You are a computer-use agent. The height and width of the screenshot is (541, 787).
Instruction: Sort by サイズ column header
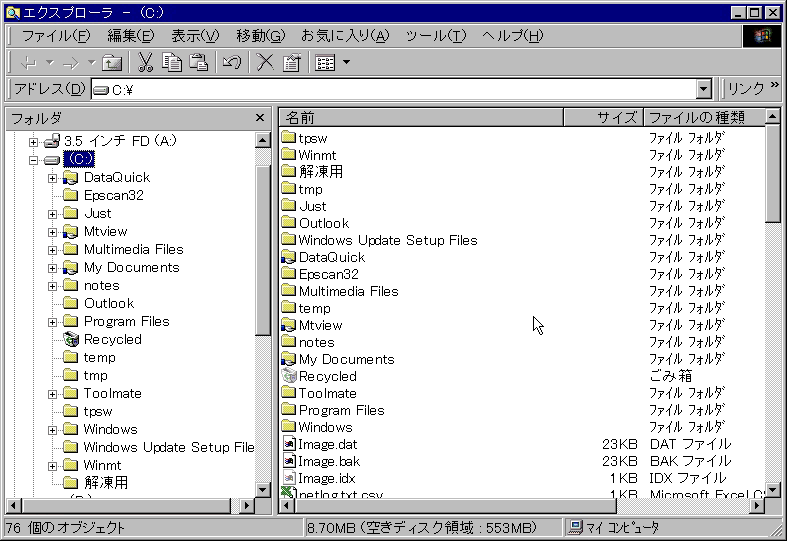[603, 118]
